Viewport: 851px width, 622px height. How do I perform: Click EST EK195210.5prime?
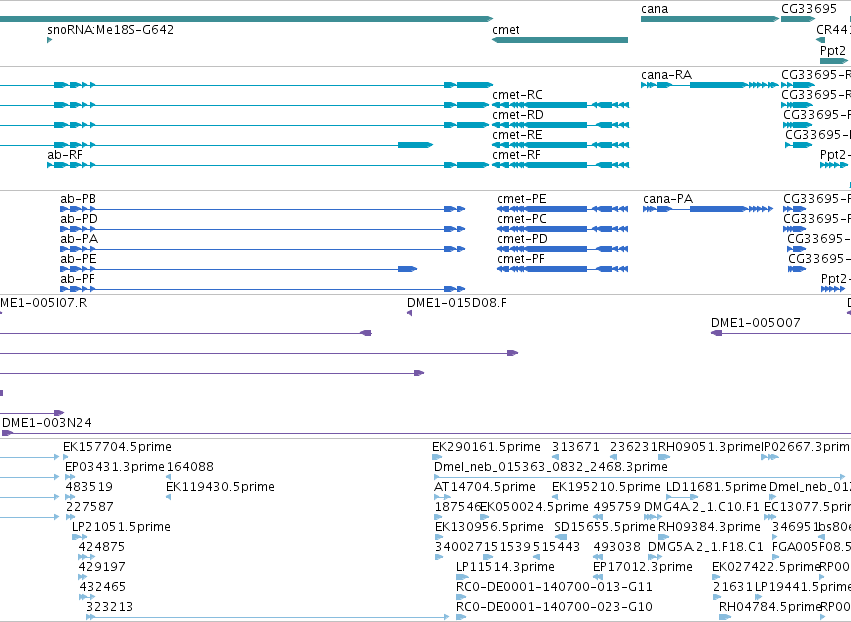click(x=606, y=487)
